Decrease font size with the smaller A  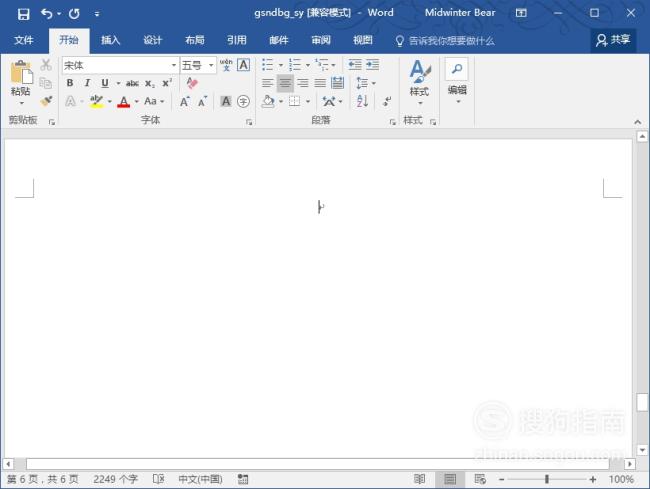(x=203, y=101)
